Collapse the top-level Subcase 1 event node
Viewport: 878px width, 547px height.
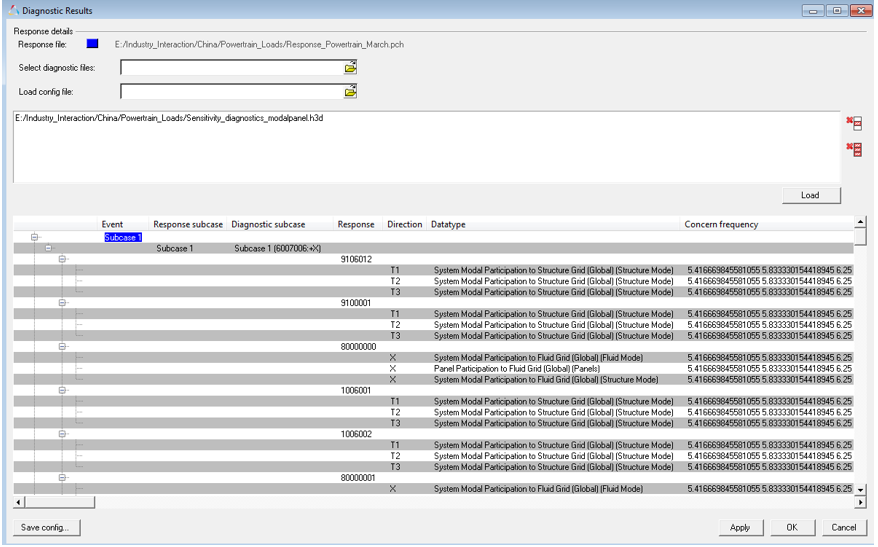pos(35,237)
